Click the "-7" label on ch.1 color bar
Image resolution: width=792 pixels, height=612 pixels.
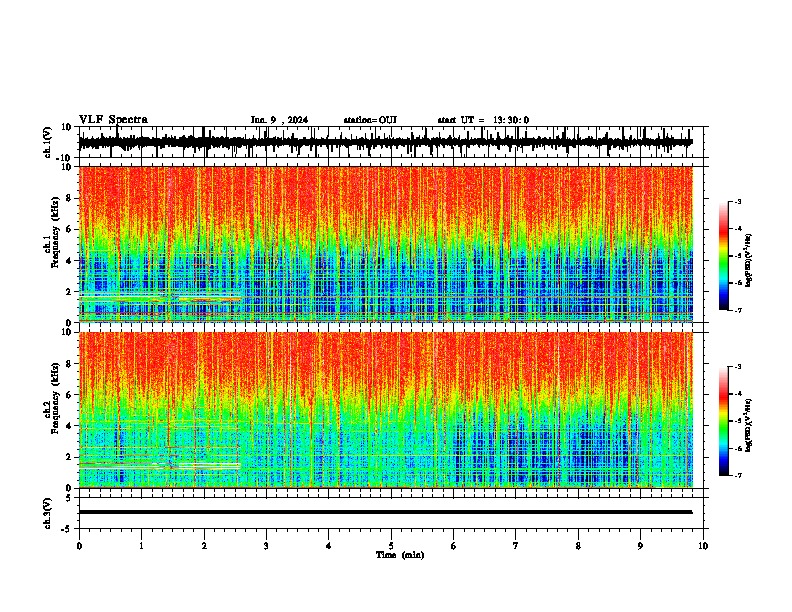pyautogui.click(x=737, y=310)
